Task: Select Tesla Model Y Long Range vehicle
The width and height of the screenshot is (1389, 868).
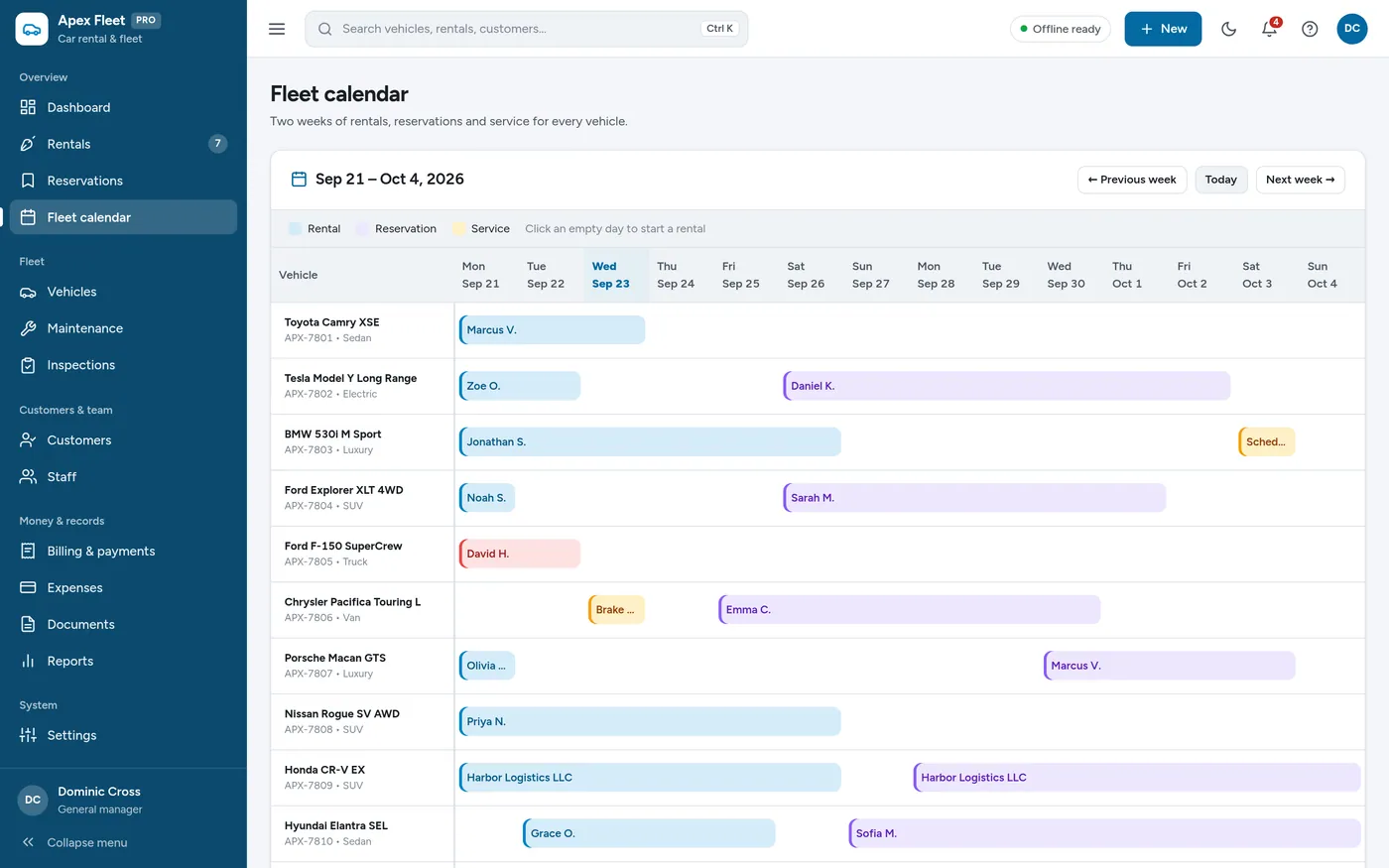Action: tap(350, 378)
